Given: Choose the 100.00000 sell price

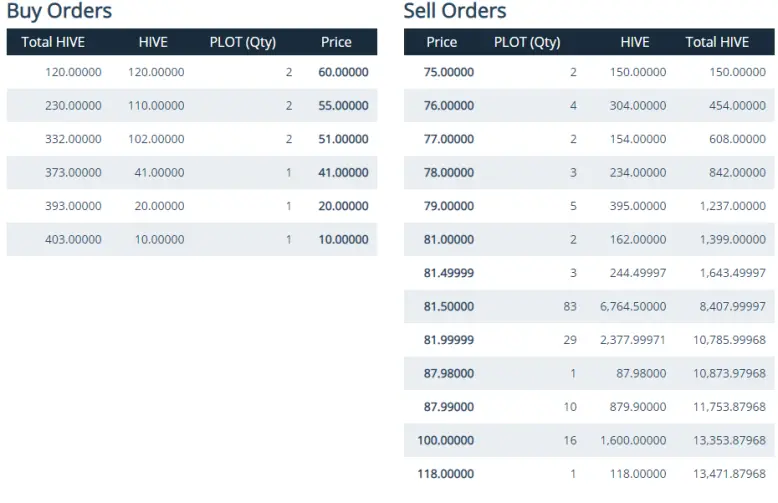Looking at the screenshot, I should pyautogui.click(x=446, y=440).
